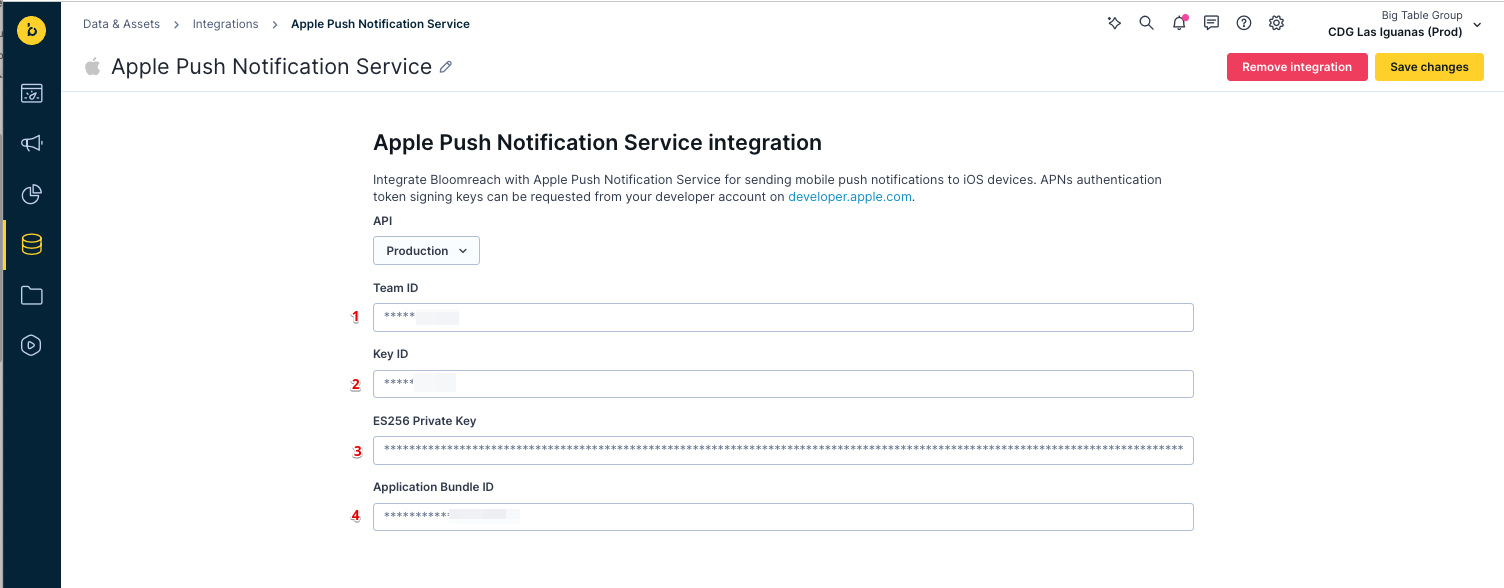This screenshot has height=588, width=1504.
Task: Open the notifications bell icon
Action: [1179, 23]
